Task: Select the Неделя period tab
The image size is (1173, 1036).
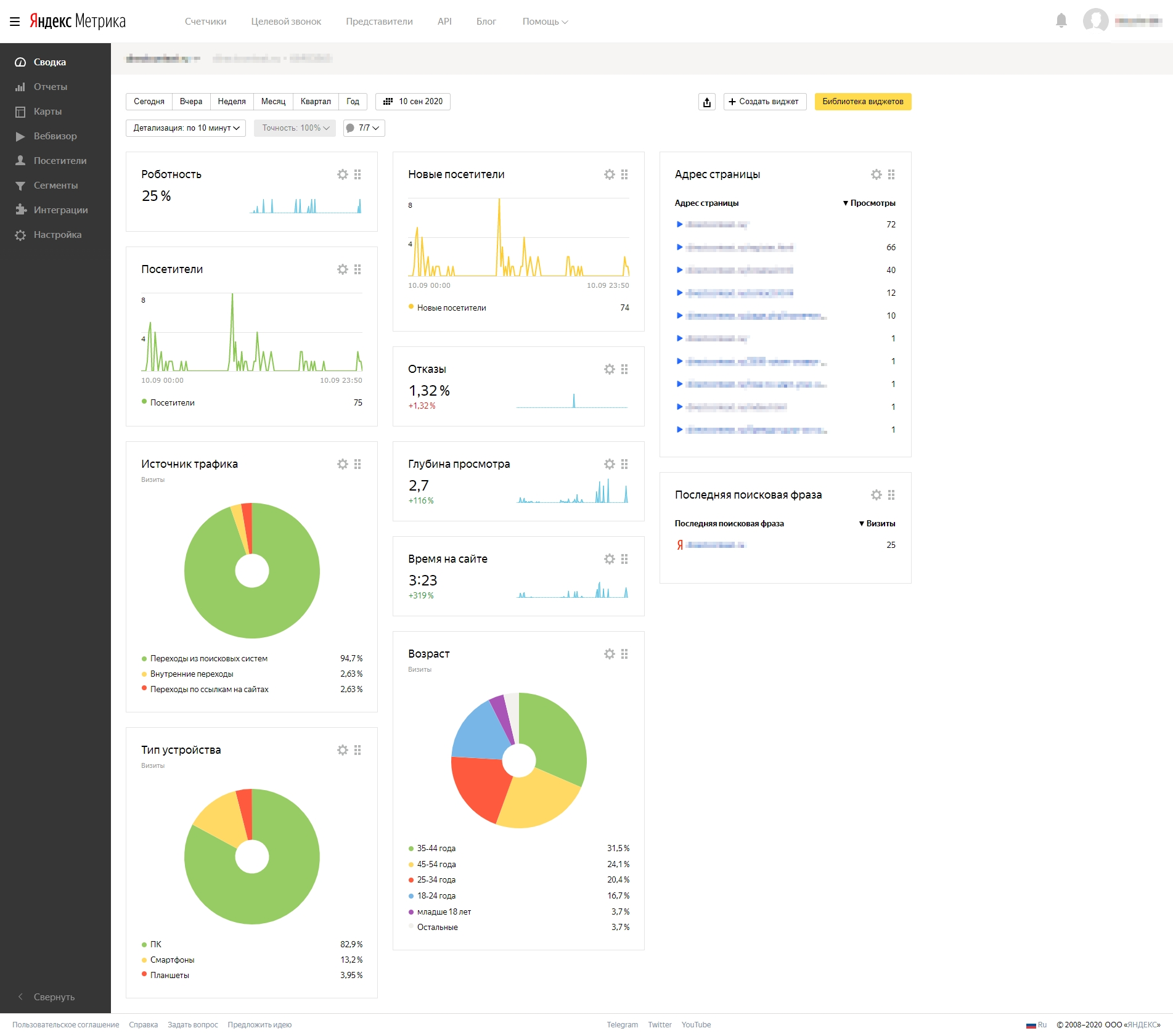Action: pos(232,102)
